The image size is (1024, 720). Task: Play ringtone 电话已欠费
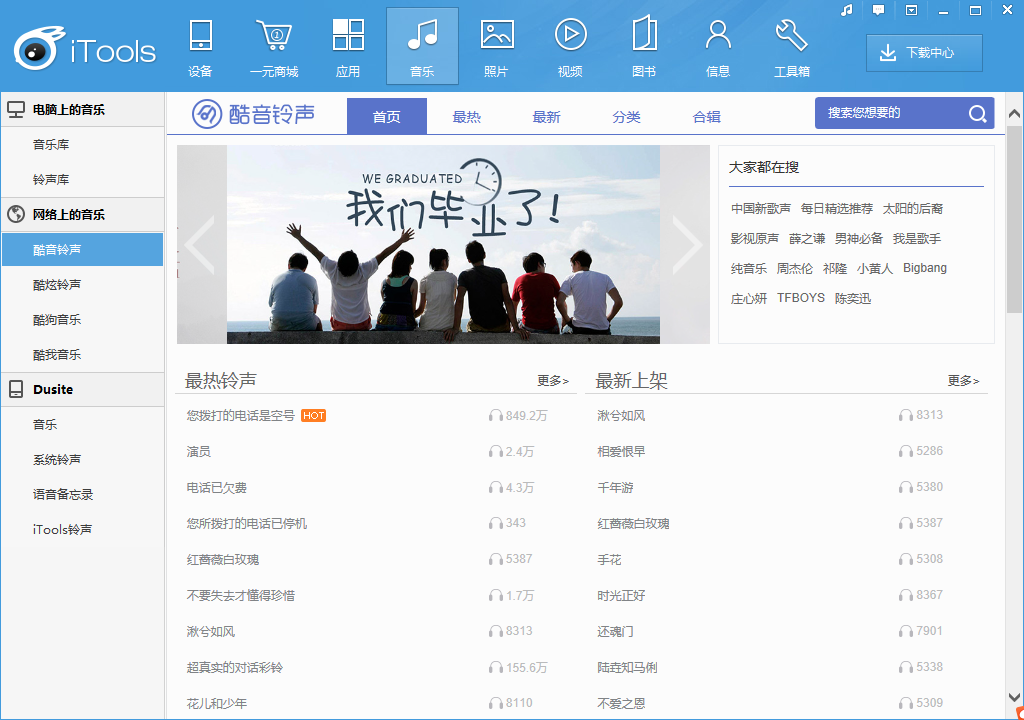pyautogui.click(x=217, y=487)
